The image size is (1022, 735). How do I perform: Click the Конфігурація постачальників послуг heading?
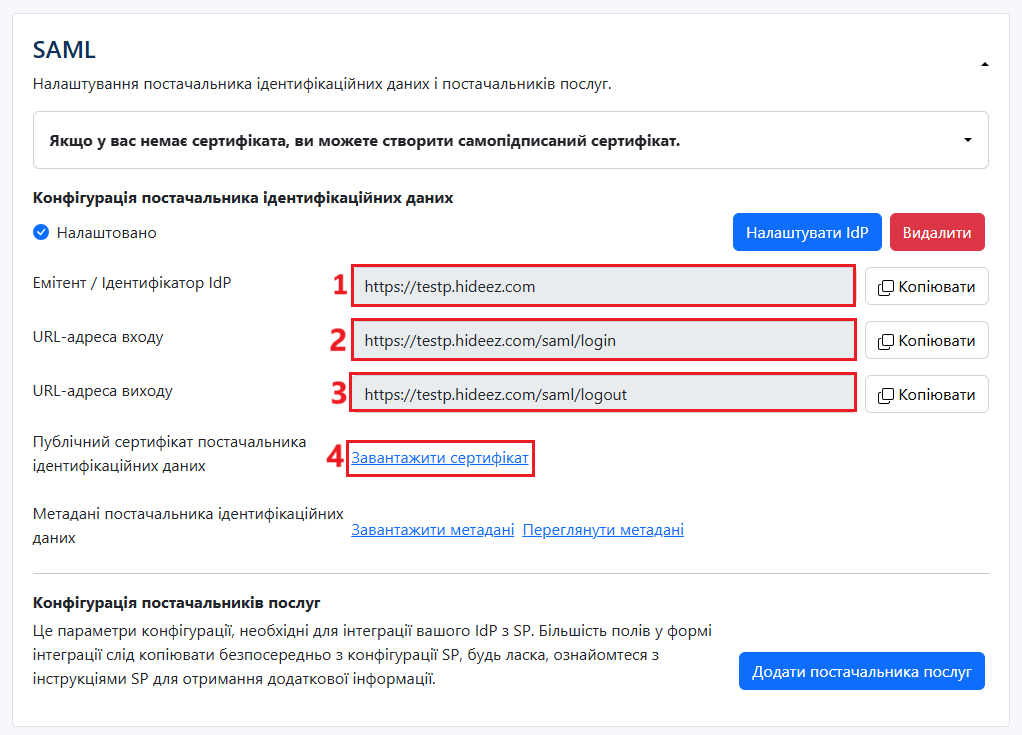(x=176, y=603)
